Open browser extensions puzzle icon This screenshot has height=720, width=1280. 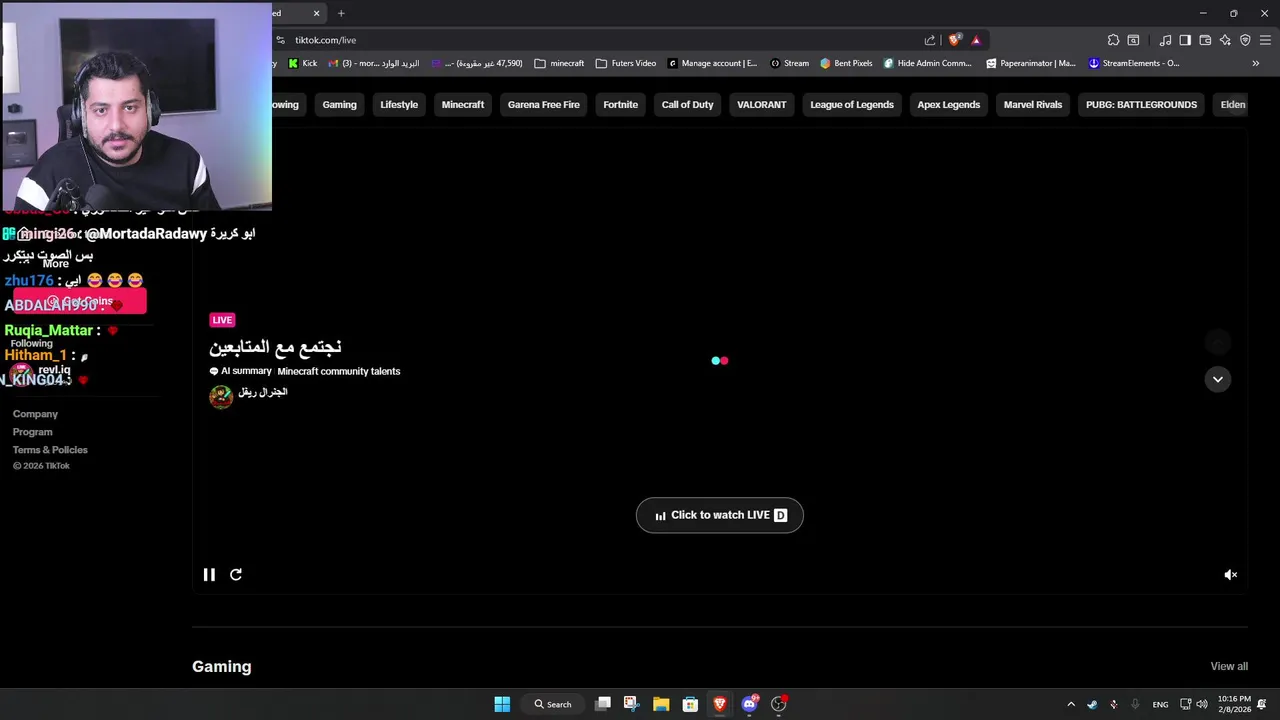coord(1113,40)
